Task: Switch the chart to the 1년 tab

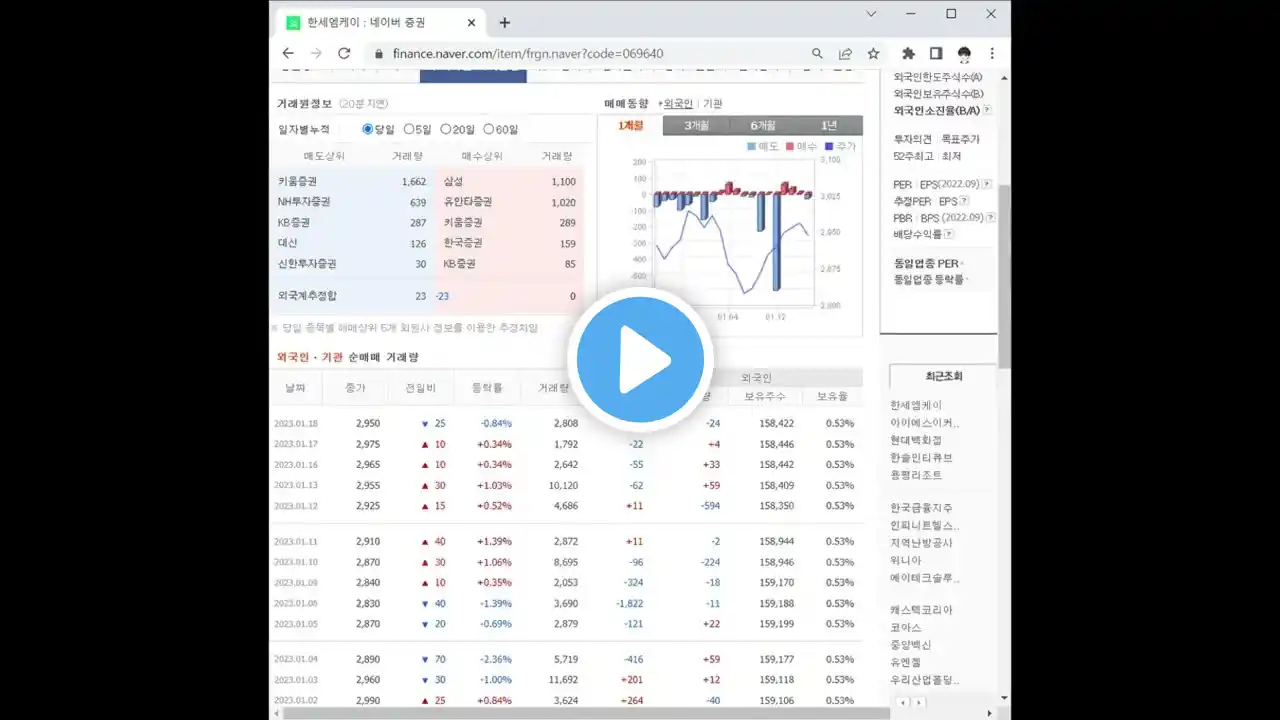Action: pos(829,125)
